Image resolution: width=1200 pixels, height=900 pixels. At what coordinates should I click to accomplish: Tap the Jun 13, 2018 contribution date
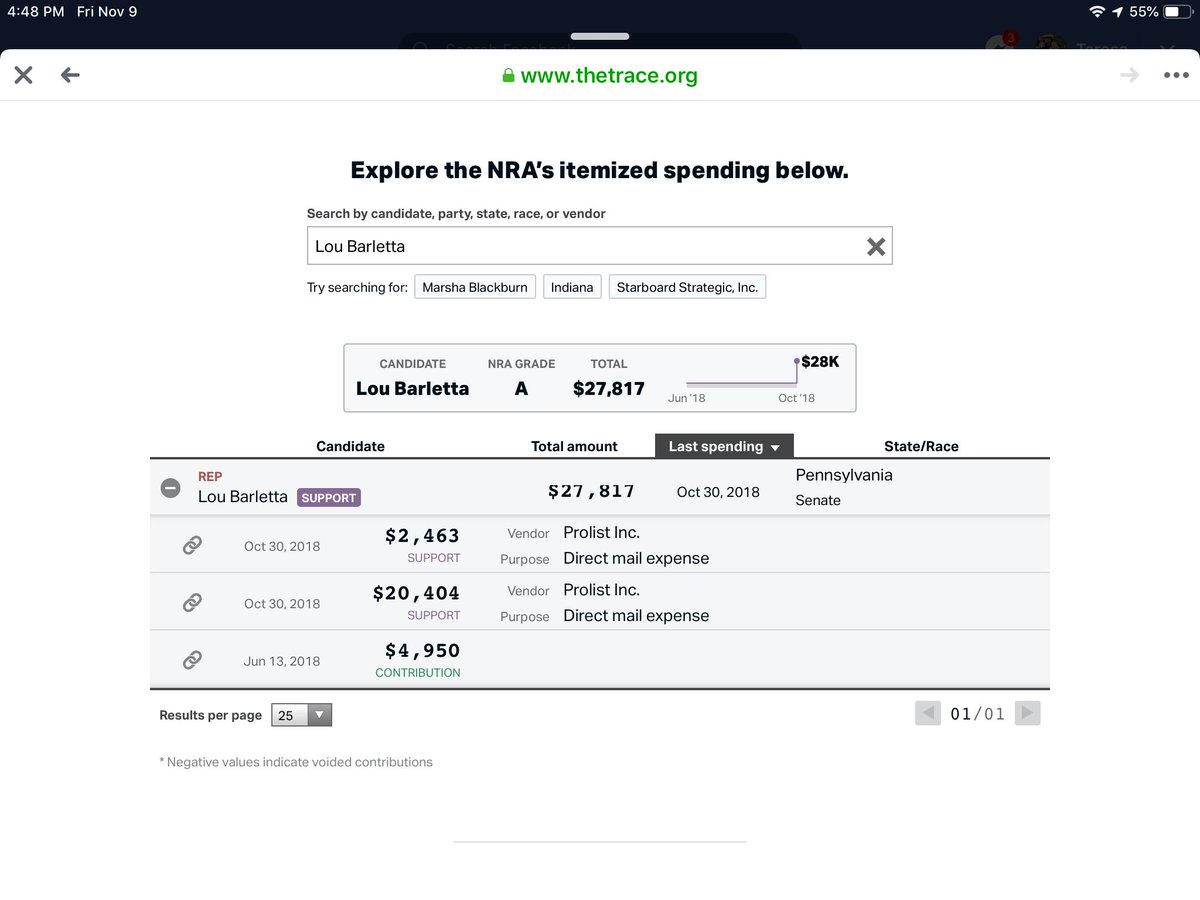pos(282,661)
